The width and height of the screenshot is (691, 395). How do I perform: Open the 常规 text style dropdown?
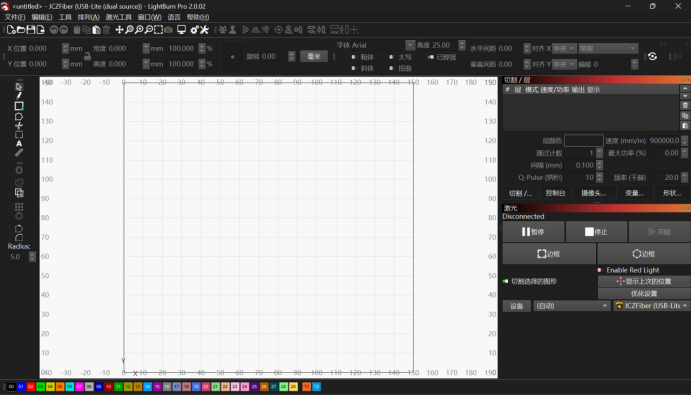click(608, 48)
